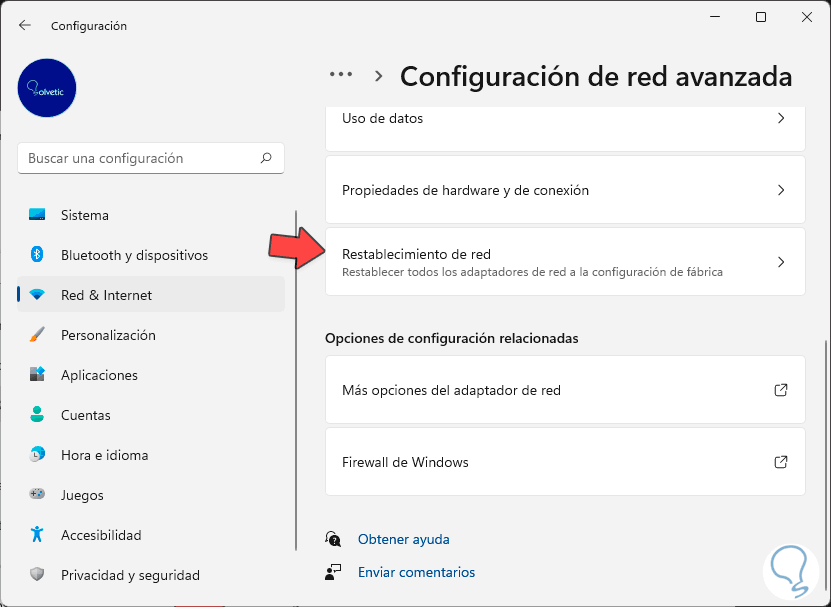Open the Firewall de Windows external link
Viewport: 831px width, 607px height.
(781, 462)
